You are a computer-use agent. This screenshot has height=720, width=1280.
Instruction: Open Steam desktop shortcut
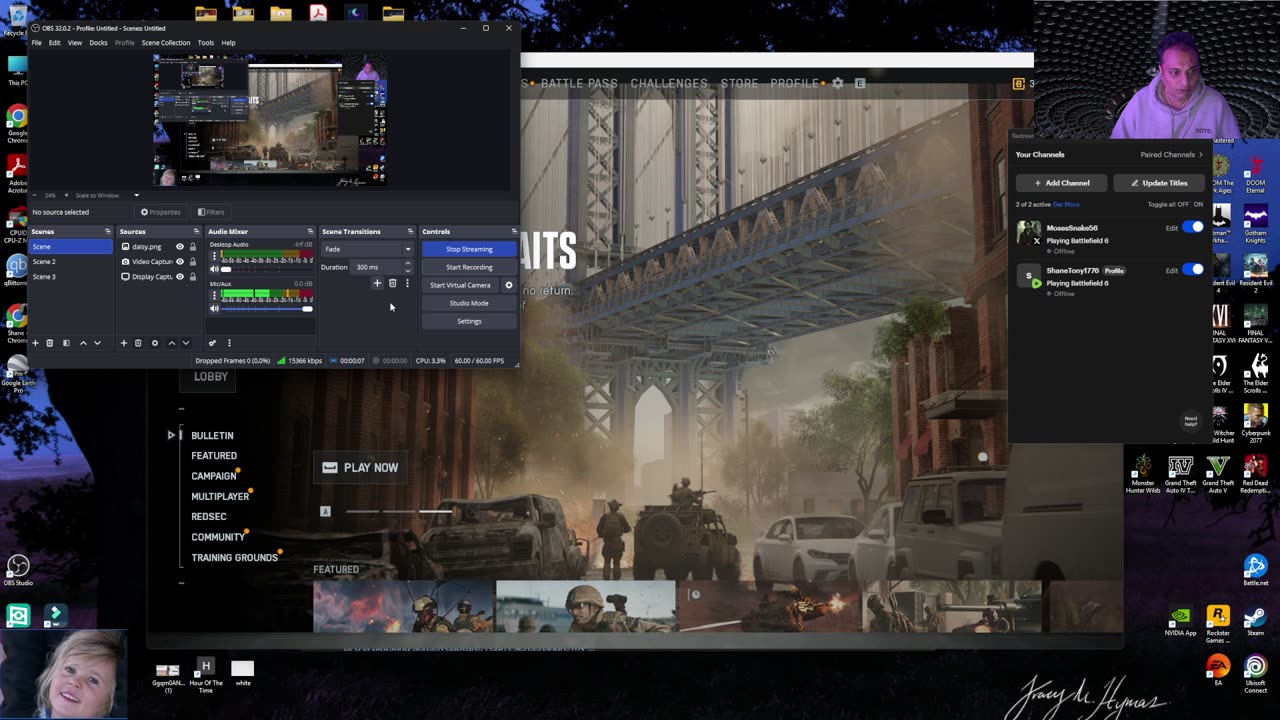coord(1255,621)
